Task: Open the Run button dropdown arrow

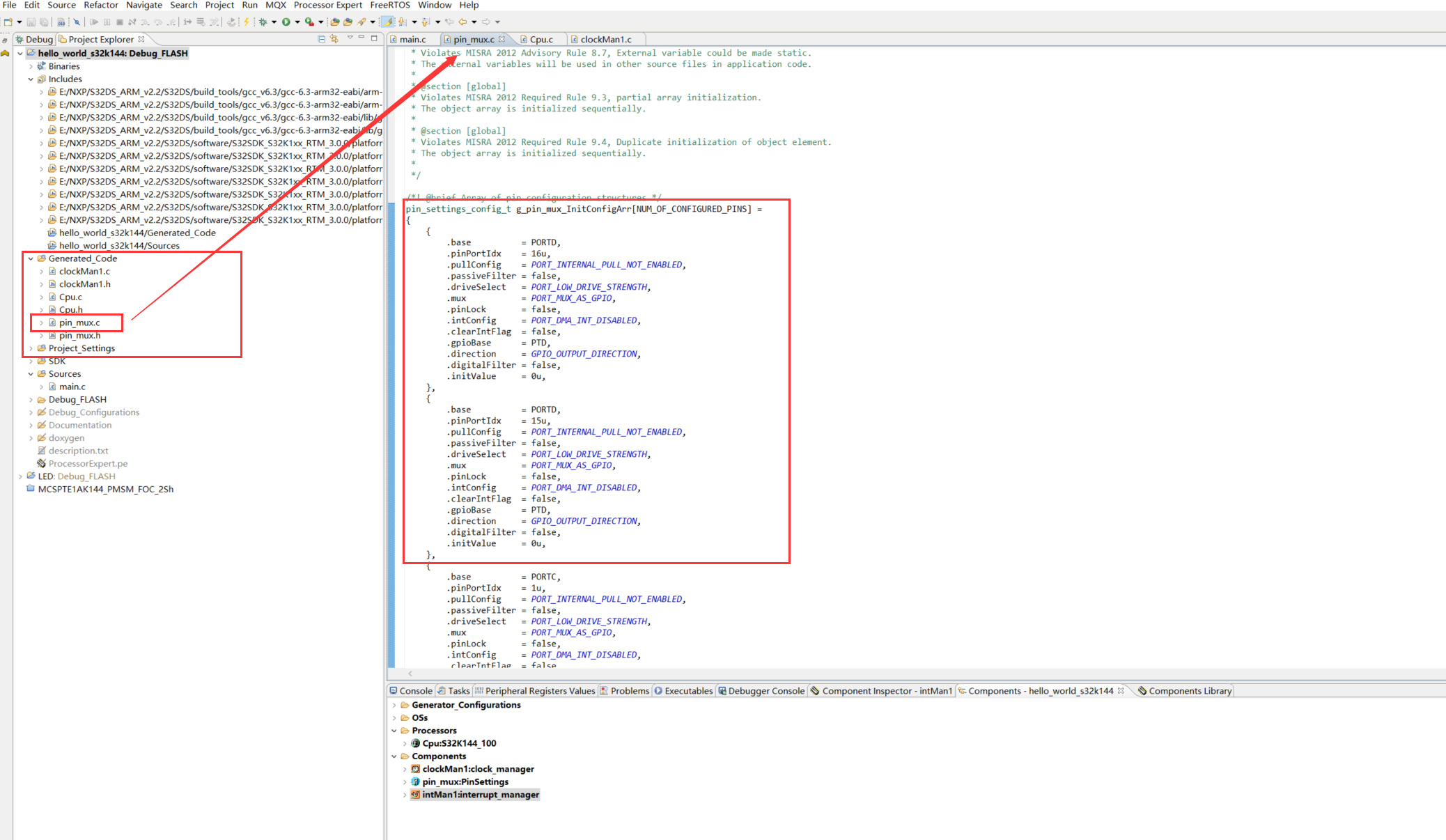Action: (x=297, y=22)
